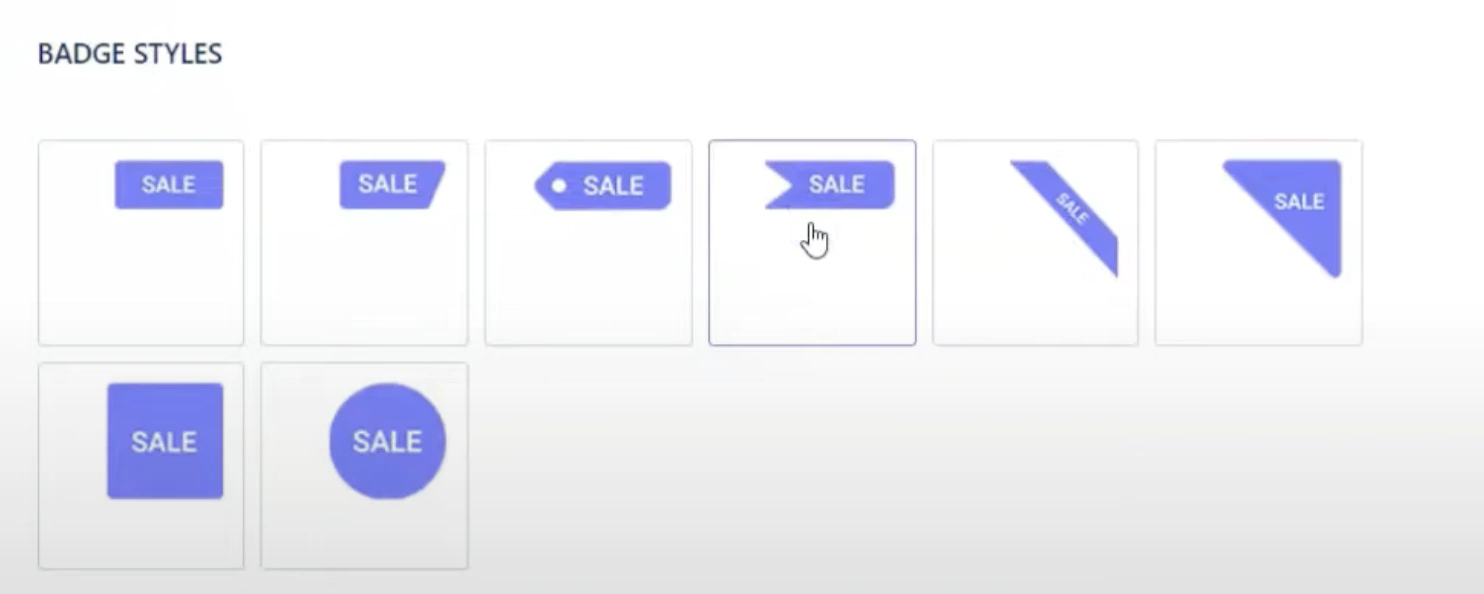
Task: Pick the price tag SALE badge
Action: pos(603,186)
